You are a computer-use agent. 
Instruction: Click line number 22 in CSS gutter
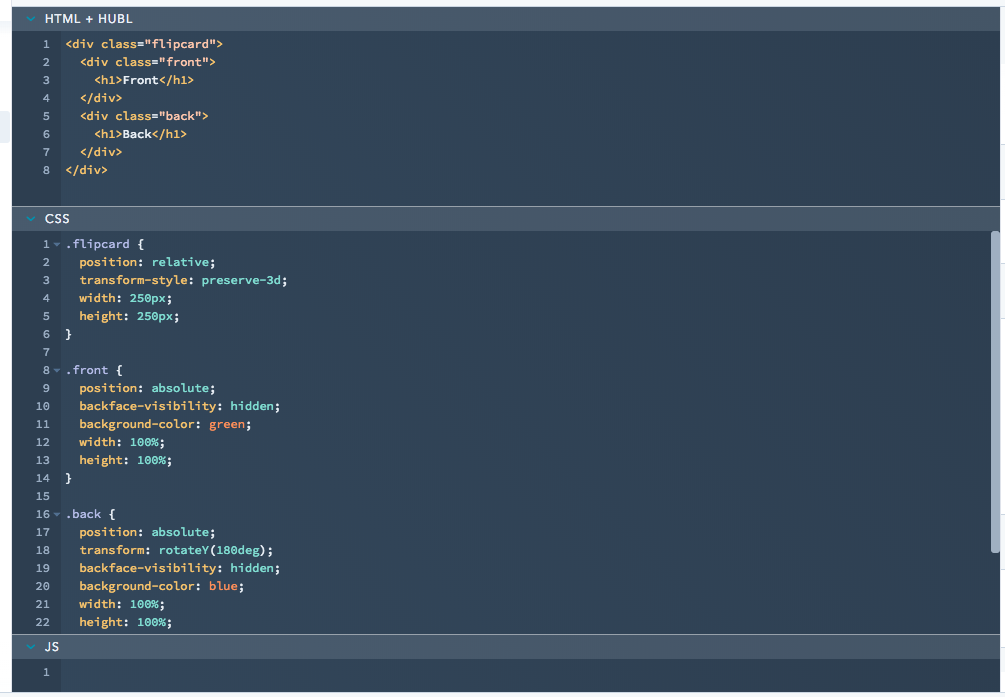(x=43, y=622)
